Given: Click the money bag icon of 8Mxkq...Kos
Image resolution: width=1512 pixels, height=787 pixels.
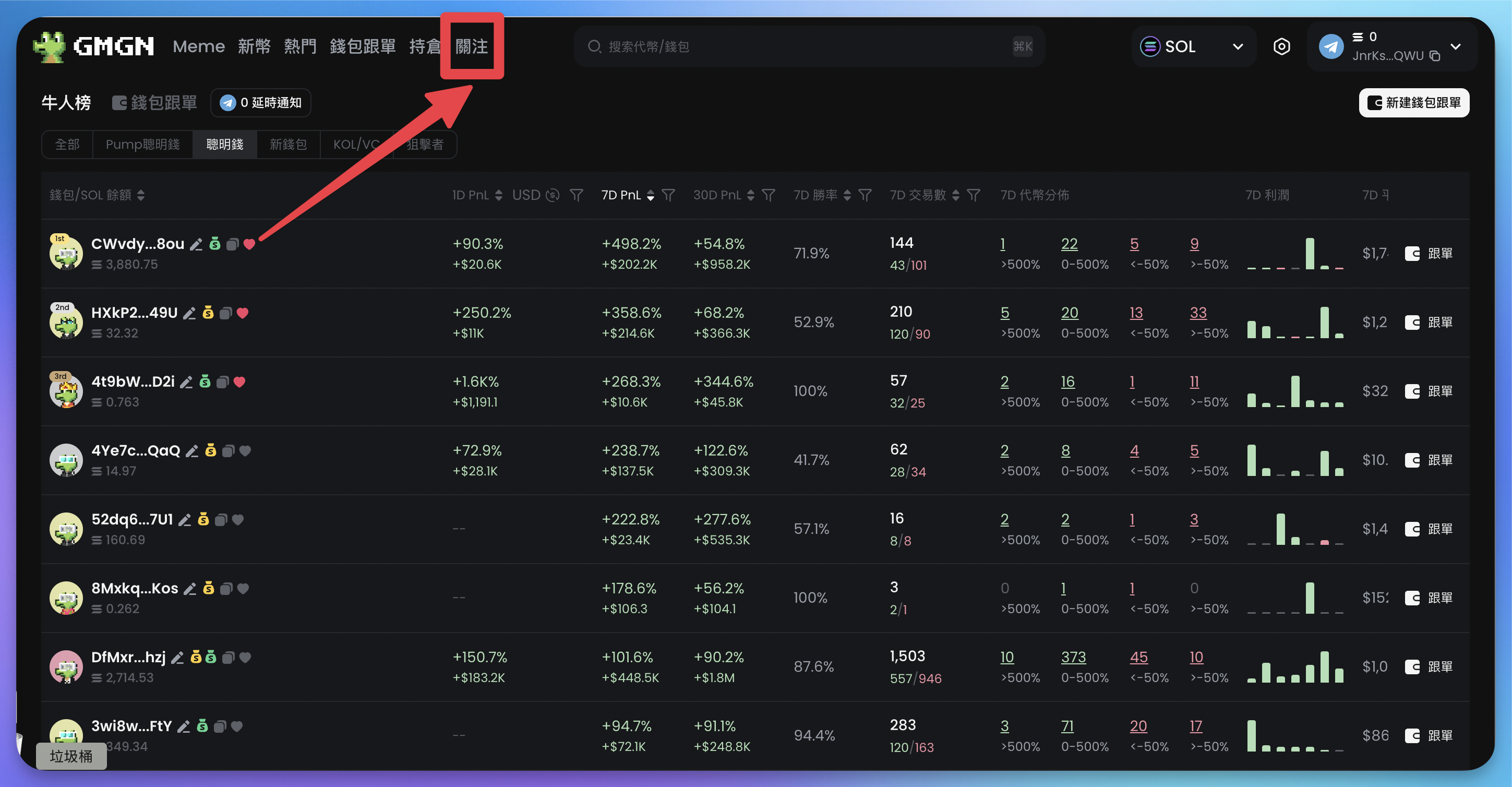Looking at the screenshot, I should [x=208, y=589].
